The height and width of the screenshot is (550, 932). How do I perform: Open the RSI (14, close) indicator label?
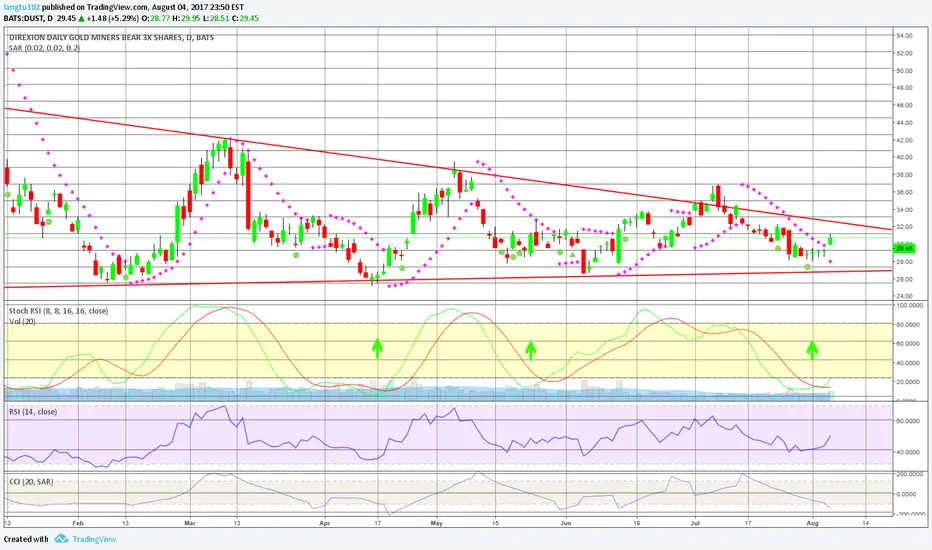(33, 411)
